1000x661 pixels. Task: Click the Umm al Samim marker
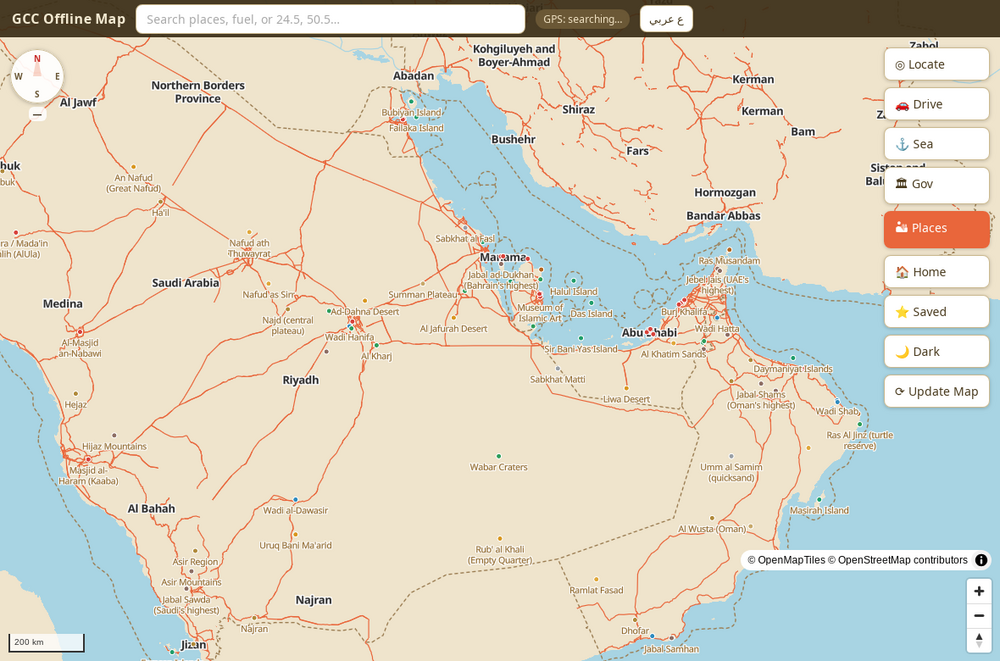(731, 456)
